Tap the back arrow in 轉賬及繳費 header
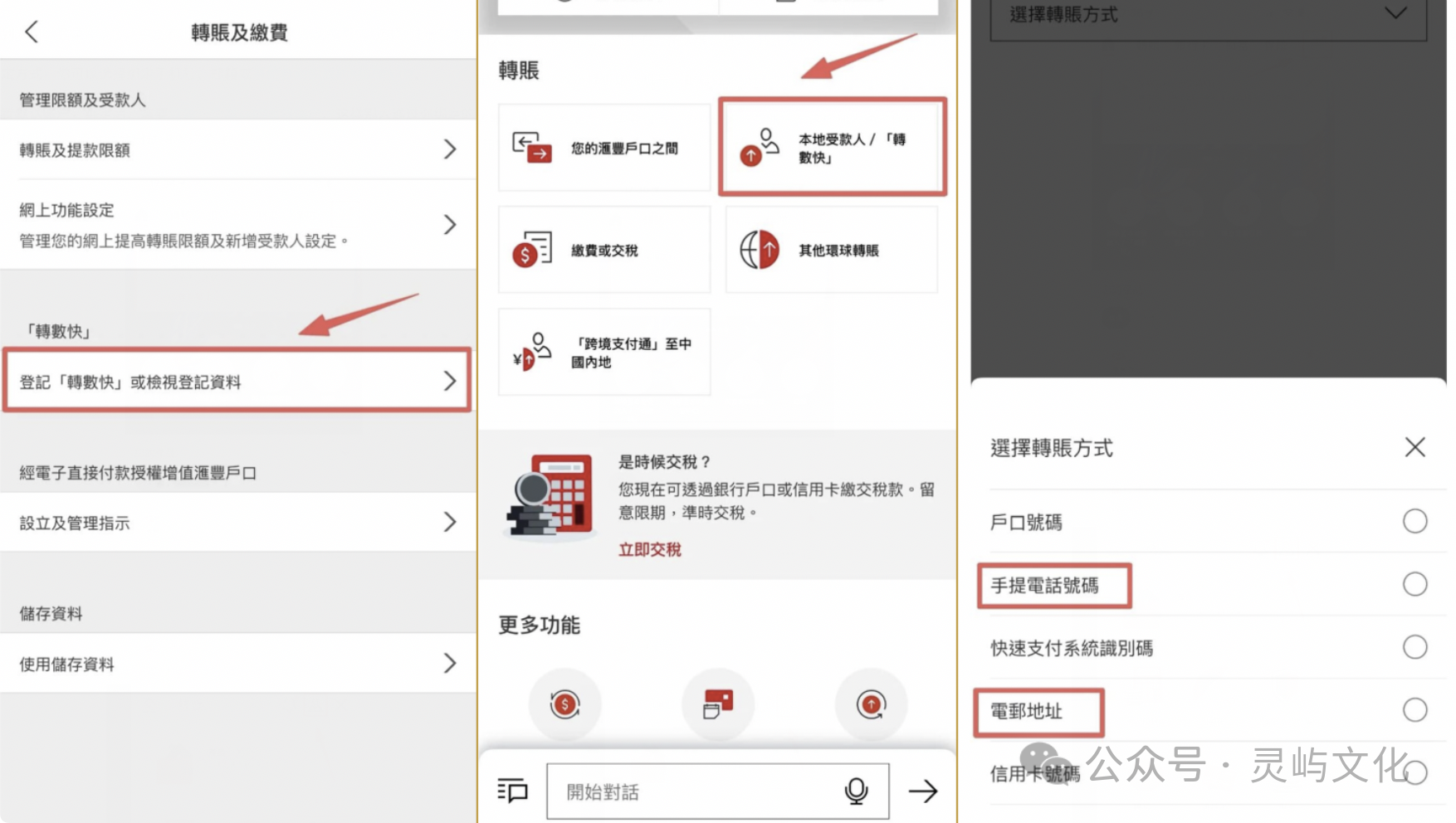Viewport: 1456px width, 823px height. point(32,32)
